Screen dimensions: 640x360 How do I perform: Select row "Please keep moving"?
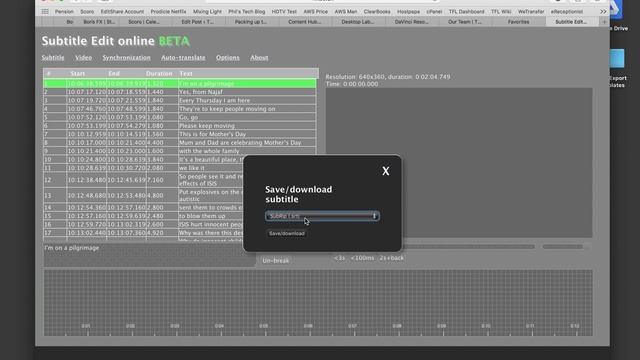[180, 126]
